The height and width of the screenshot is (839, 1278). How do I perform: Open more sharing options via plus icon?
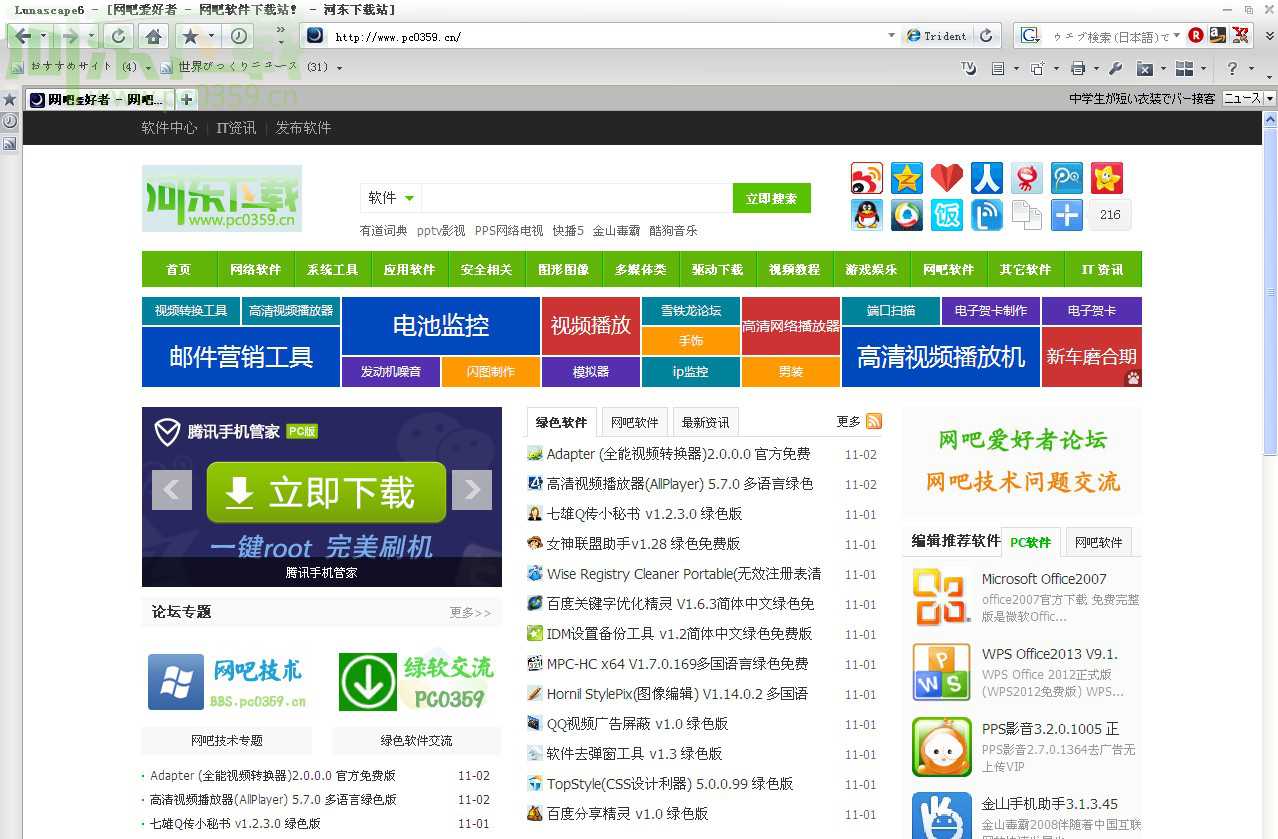(1066, 215)
